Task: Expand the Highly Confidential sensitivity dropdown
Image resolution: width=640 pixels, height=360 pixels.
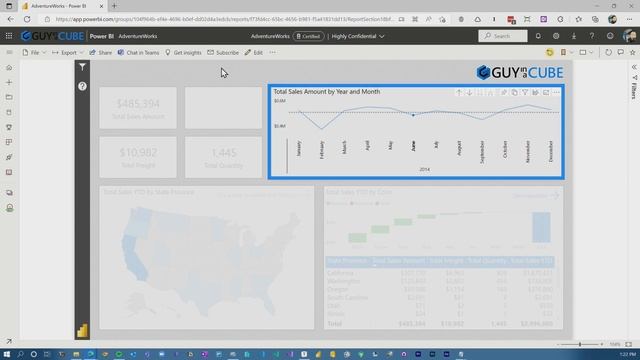Action: (x=358, y=36)
